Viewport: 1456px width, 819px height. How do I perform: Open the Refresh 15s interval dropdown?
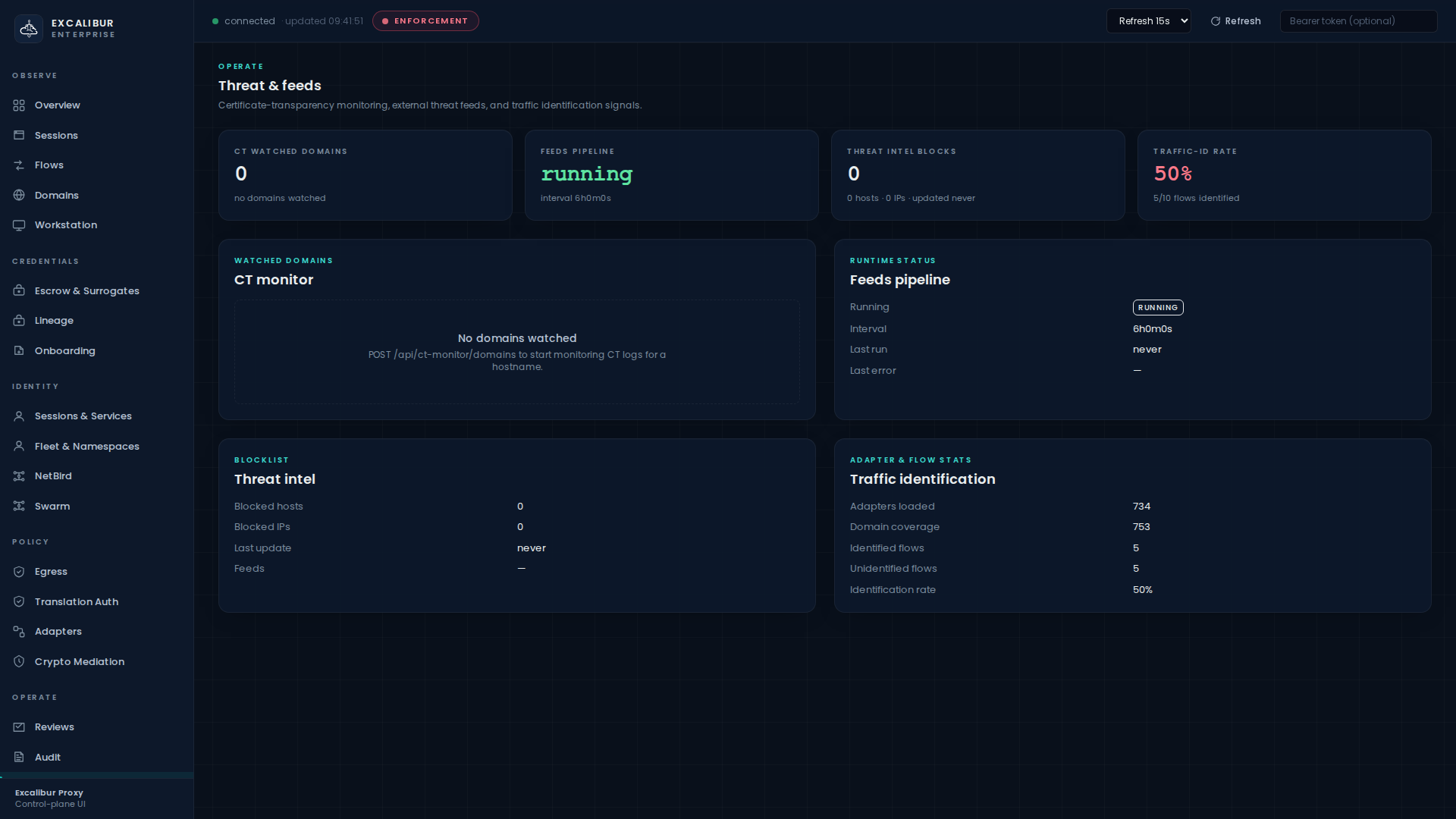pos(1148,21)
